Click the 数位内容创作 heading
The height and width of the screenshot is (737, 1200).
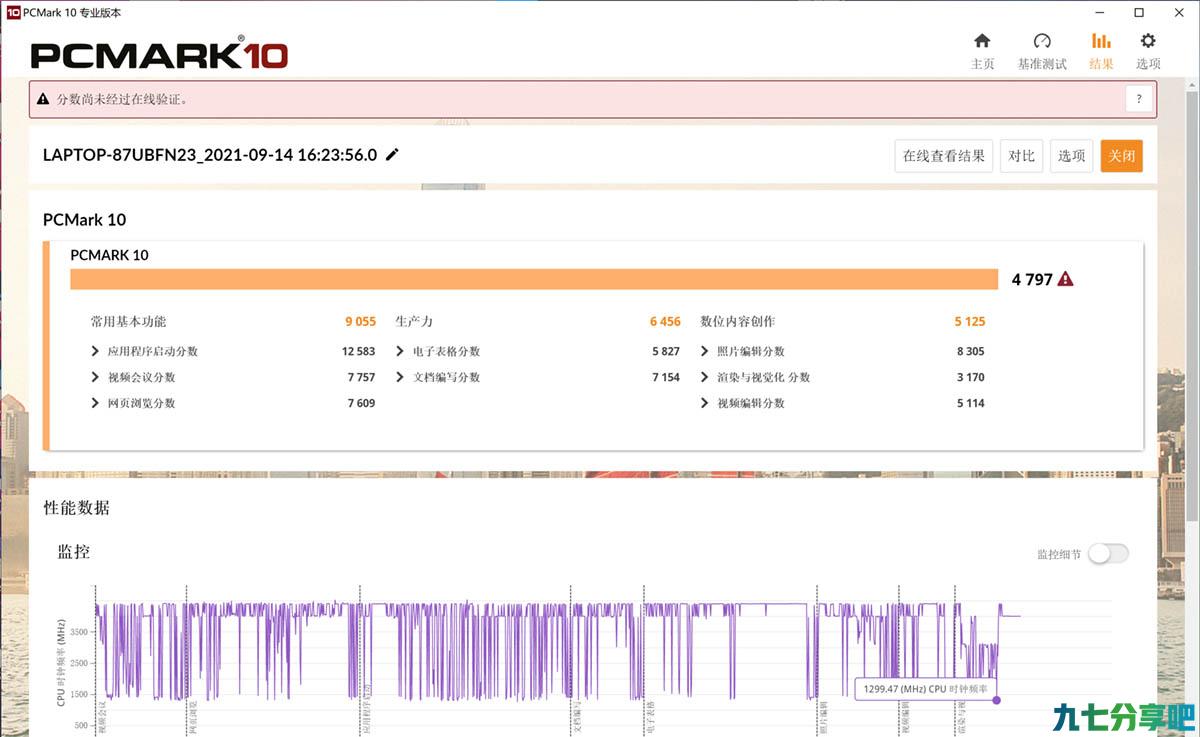click(x=738, y=321)
